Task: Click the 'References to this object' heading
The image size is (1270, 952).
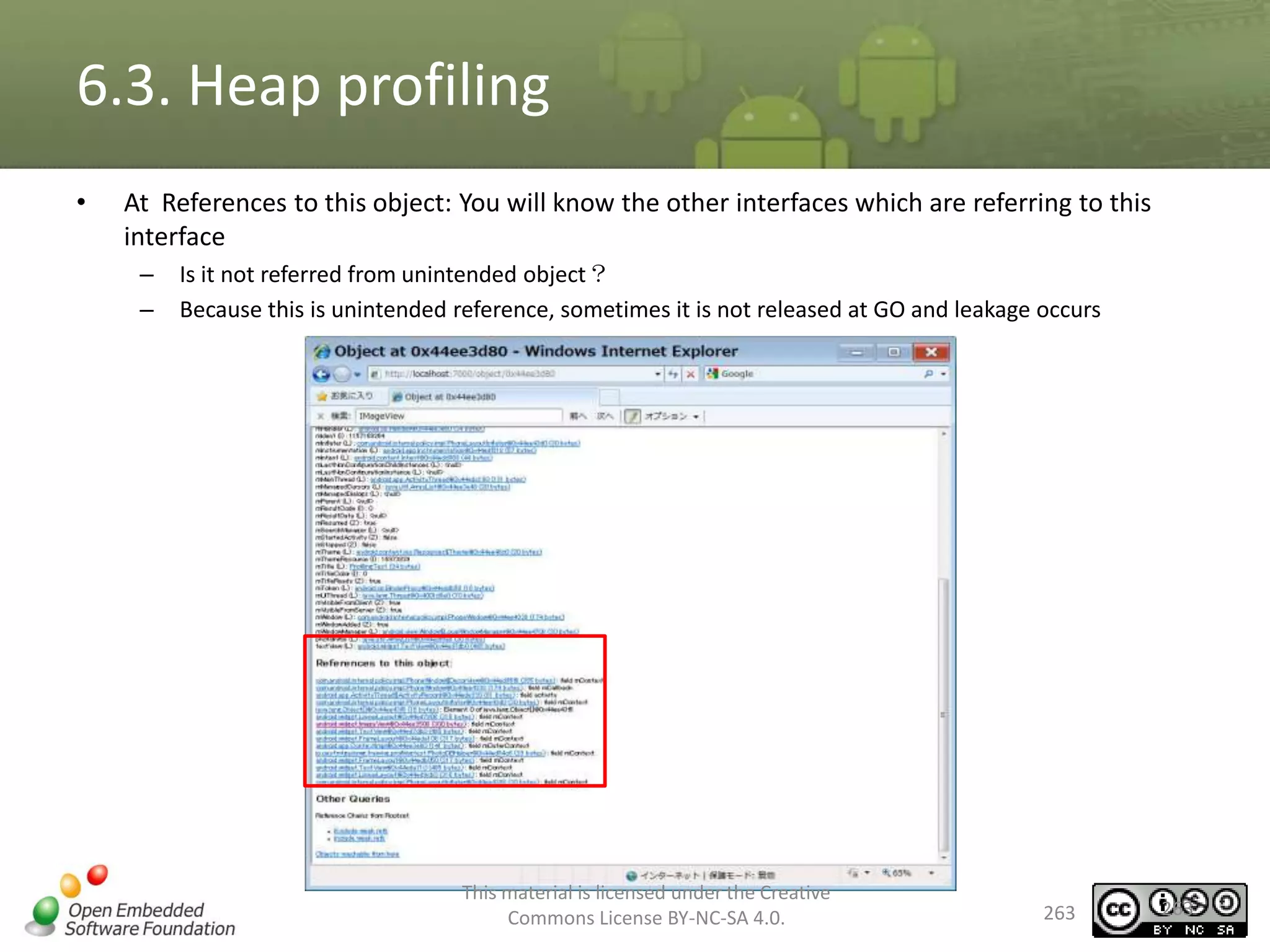Action: coord(383,663)
